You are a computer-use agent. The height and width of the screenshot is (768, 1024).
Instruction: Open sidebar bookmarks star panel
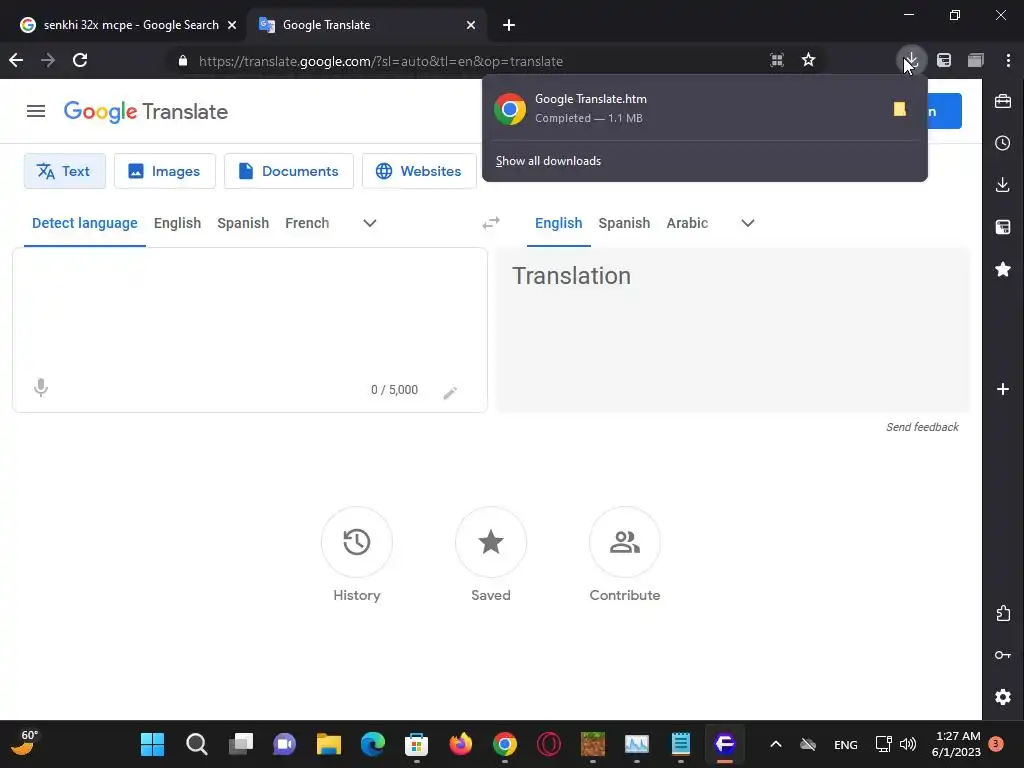pos(1003,269)
